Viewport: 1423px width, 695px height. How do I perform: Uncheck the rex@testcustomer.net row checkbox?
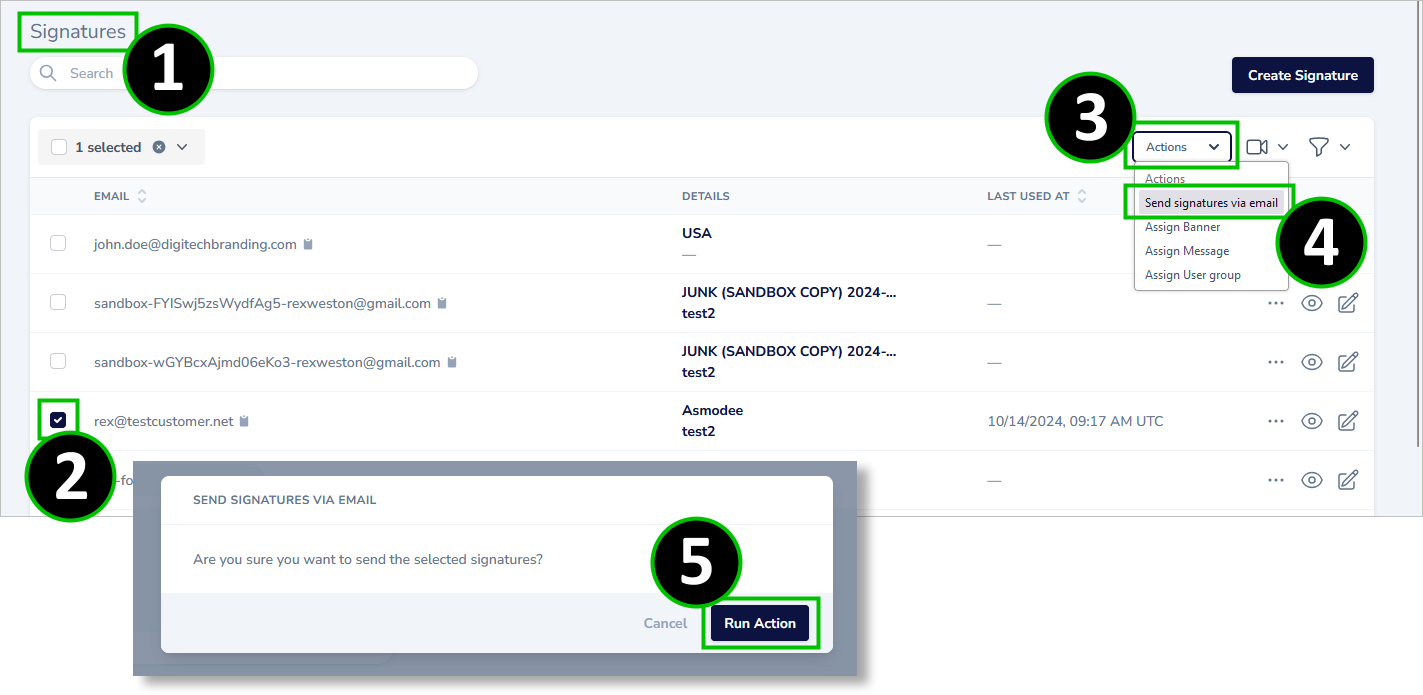coord(58,418)
